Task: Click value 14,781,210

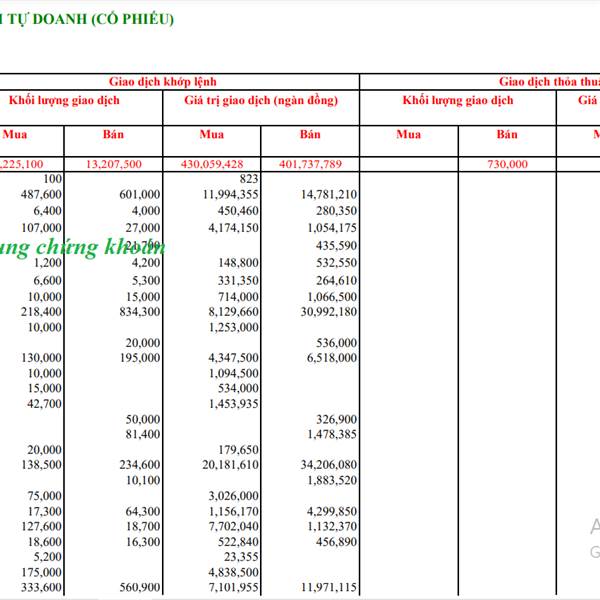Action: pos(329,194)
